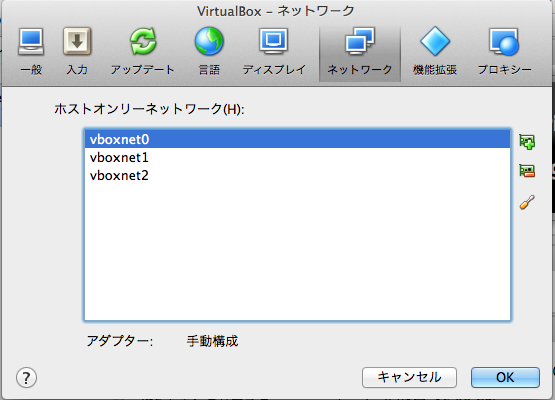
Task: Open the 機能拡張 (Extensions) preferences tab
Action: [435, 52]
